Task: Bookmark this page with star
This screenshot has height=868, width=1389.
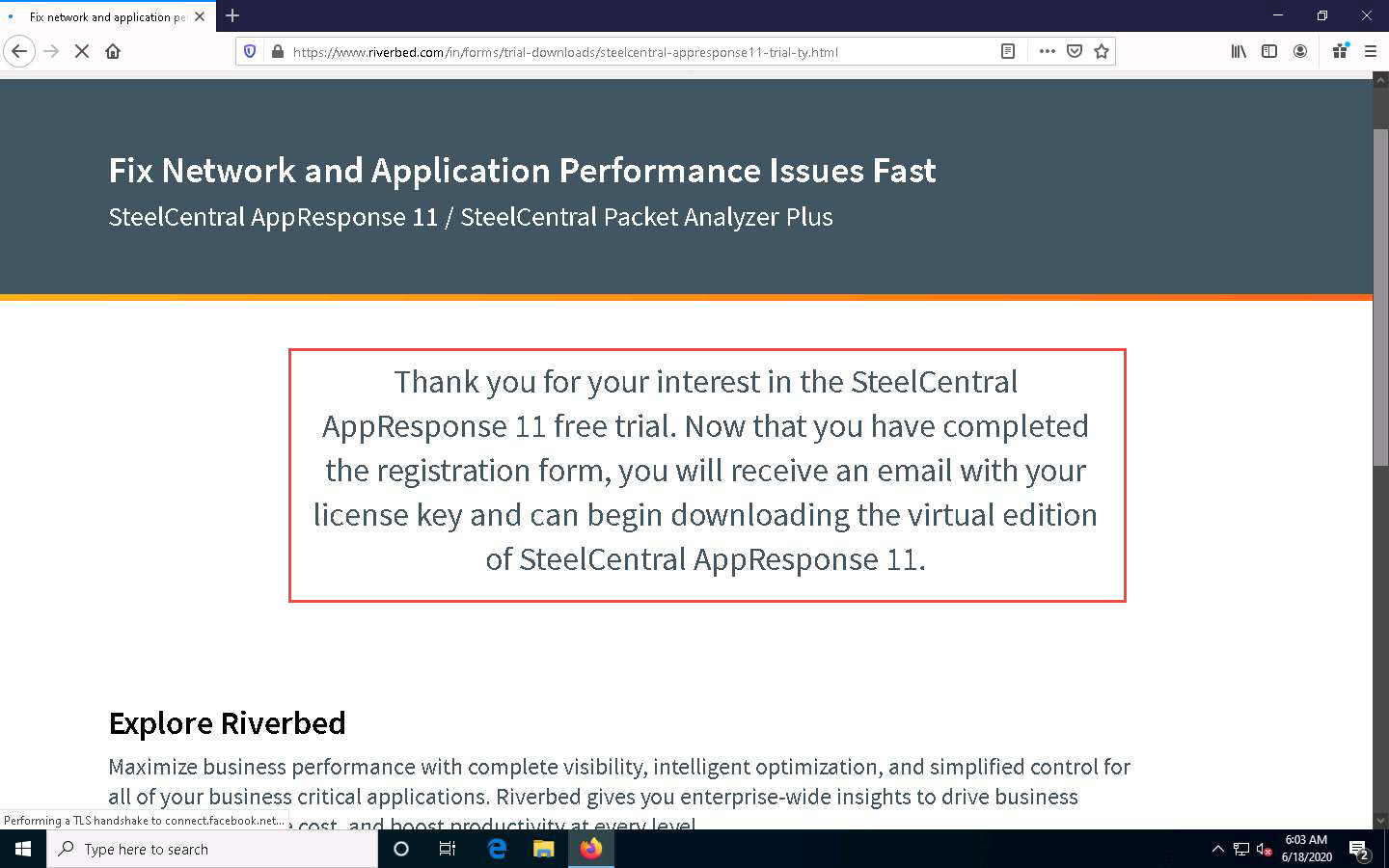Action: tap(1102, 52)
